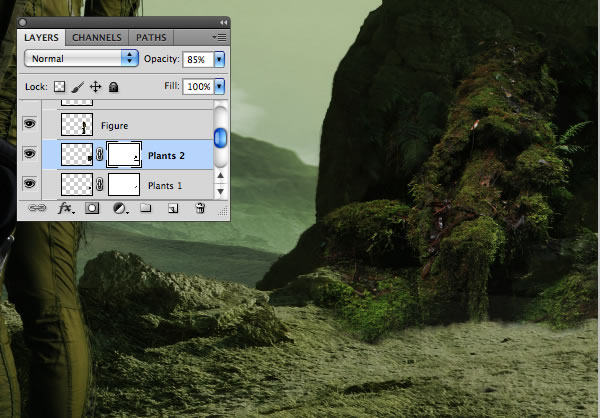The height and width of the screenshot is (418, 600).
Task: Select the Plants 1 layer mask thumbnail
Action: point(124,185)
